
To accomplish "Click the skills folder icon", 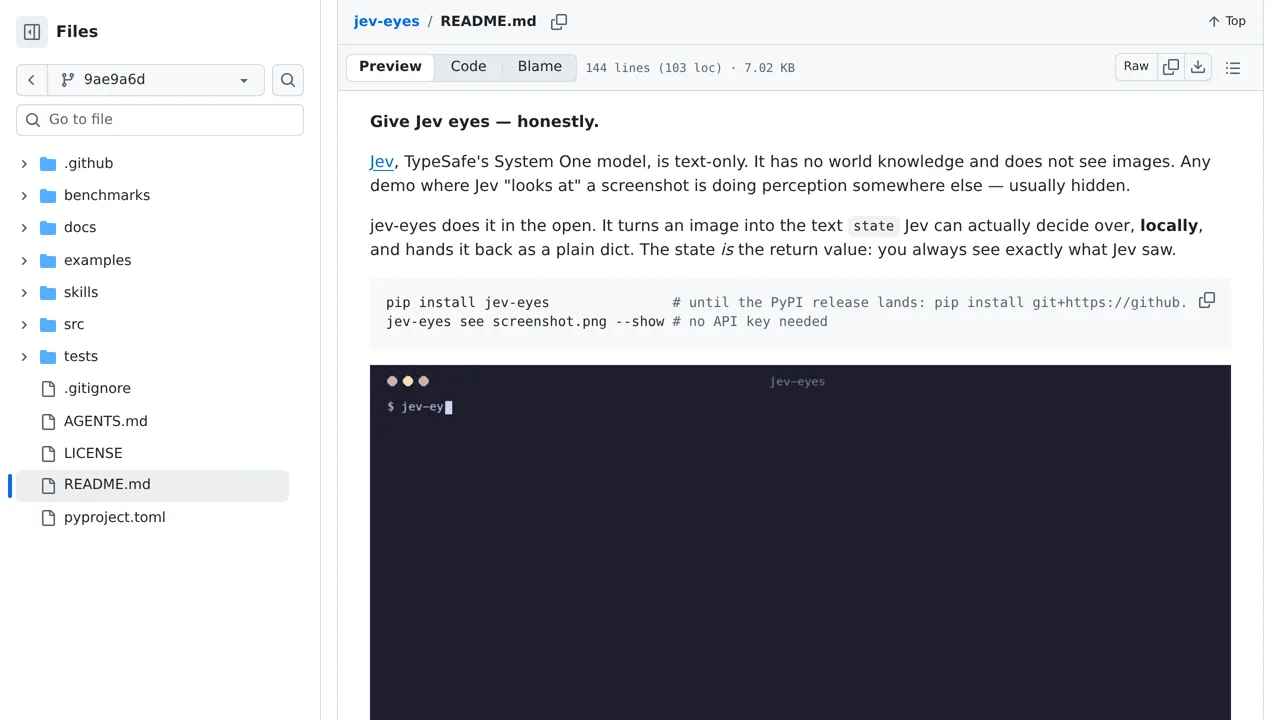I will (x=48, y=292).
